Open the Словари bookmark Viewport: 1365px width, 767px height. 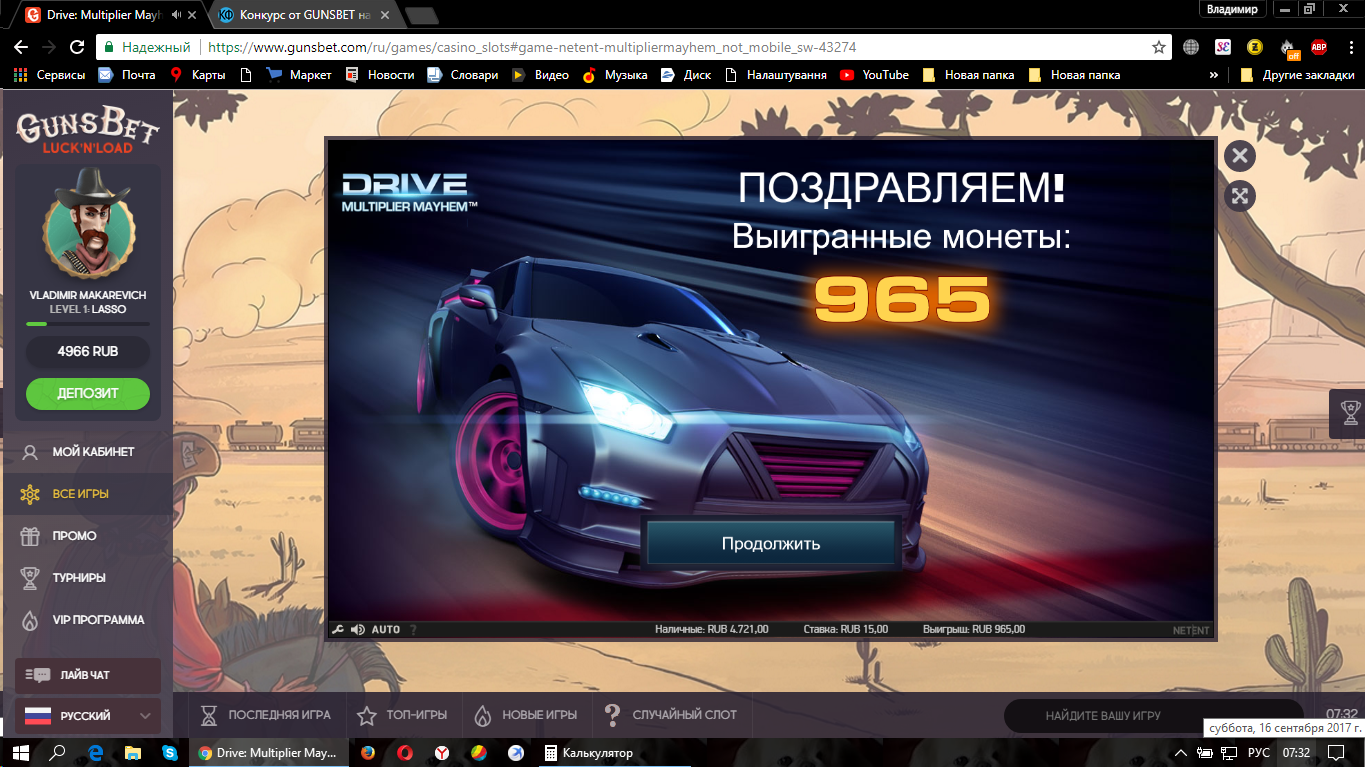pos(463,75)
